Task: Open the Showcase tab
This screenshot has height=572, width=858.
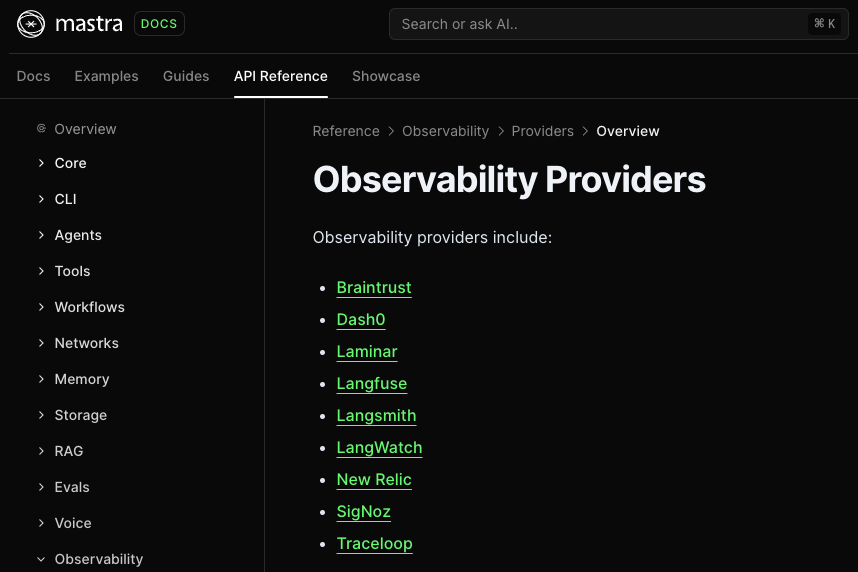Action: click(386, 76)
